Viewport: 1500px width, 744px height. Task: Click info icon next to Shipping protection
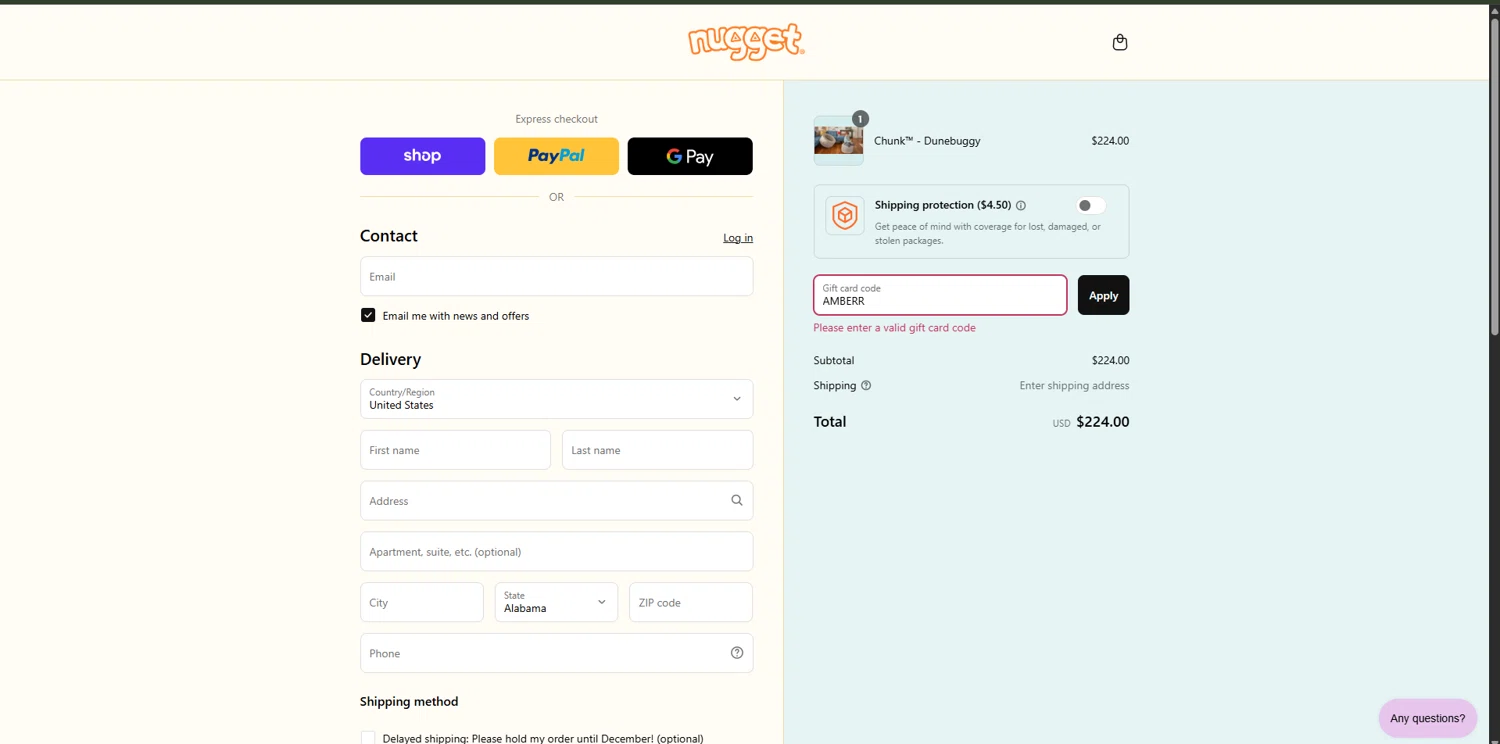(1021, 206)
